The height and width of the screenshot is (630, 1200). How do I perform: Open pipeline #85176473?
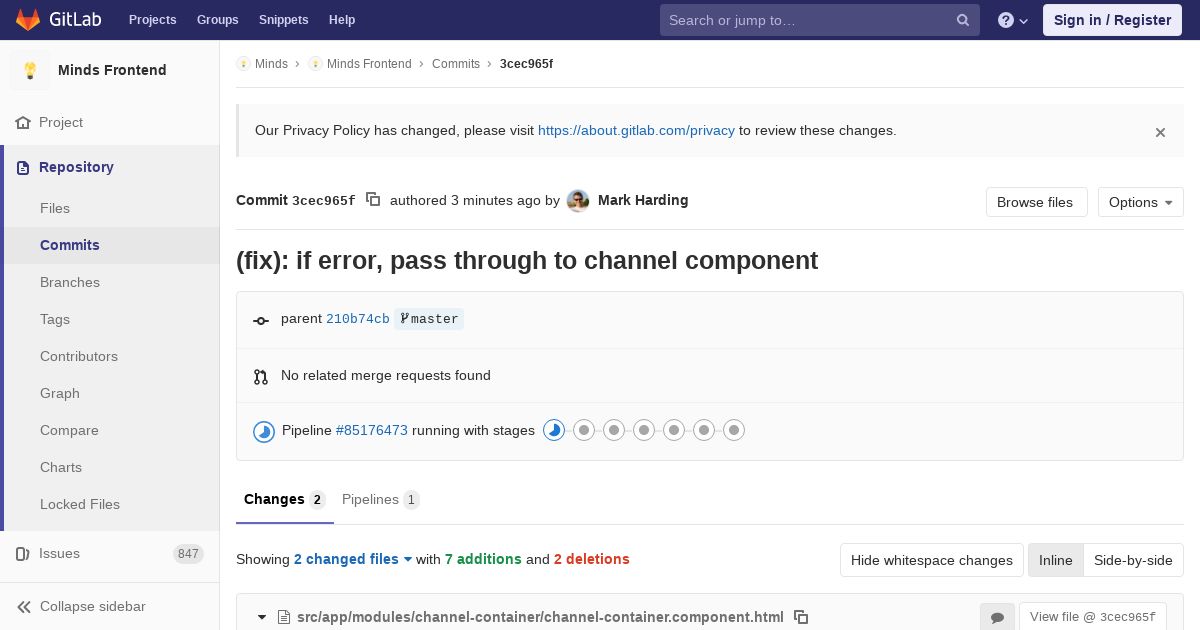click(372, 430)
